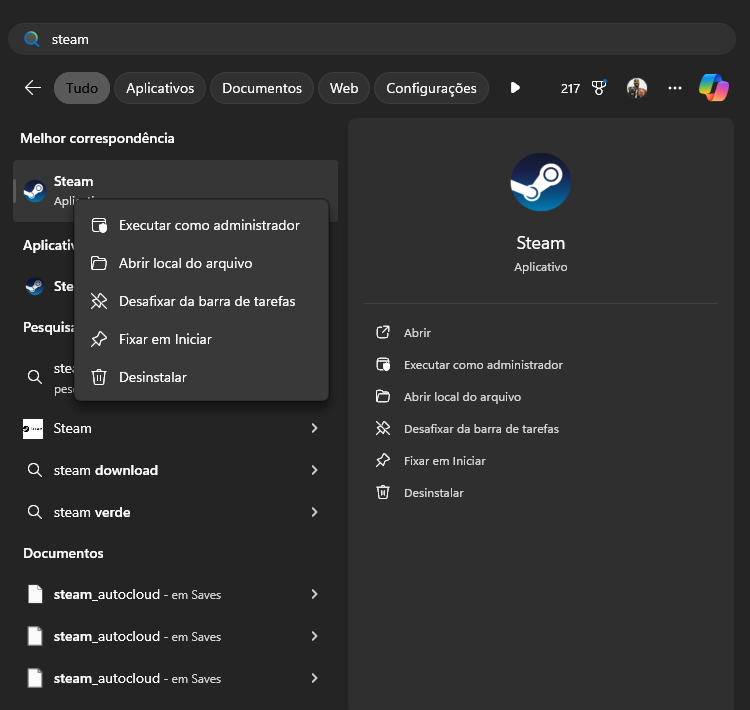750x710 pixels.
Task: Switch to the Web filter tab
Action: [344, 88]
